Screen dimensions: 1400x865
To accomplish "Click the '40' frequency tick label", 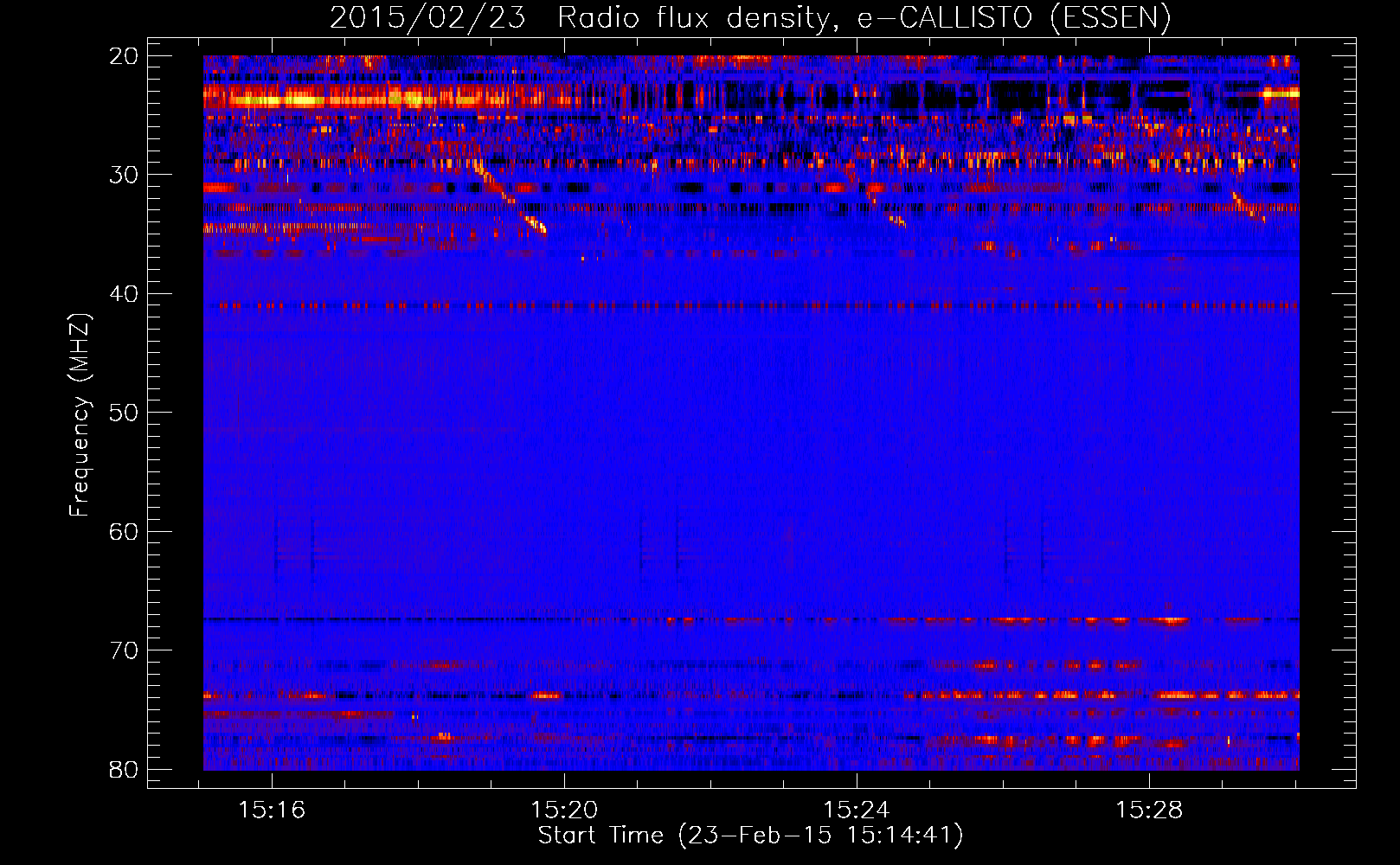I will pyautogui.click(x=124, y=294).
